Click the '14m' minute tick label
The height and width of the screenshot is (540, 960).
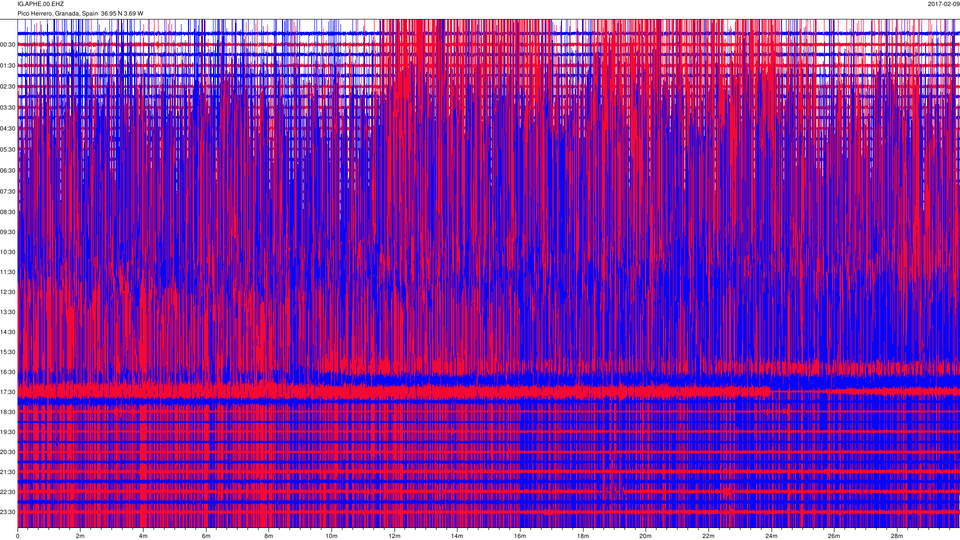pyautogui.click(x=457, y=536)
